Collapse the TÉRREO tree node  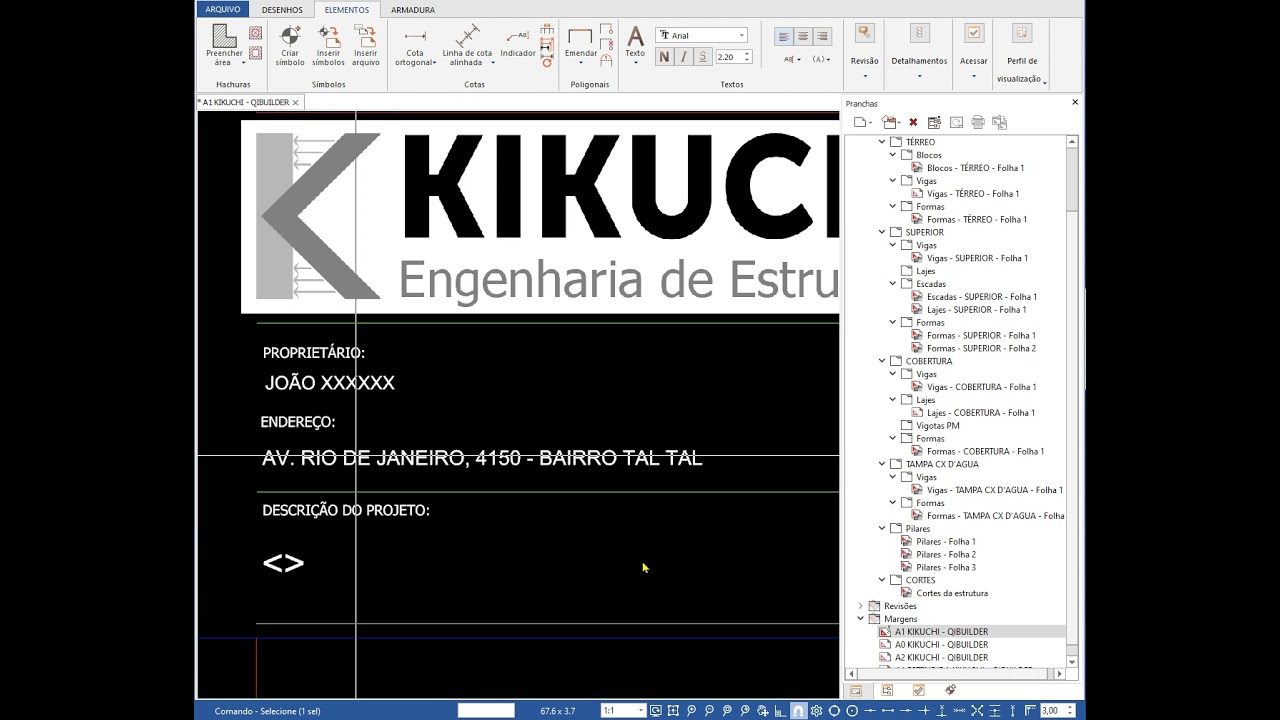tap(882, 142)
